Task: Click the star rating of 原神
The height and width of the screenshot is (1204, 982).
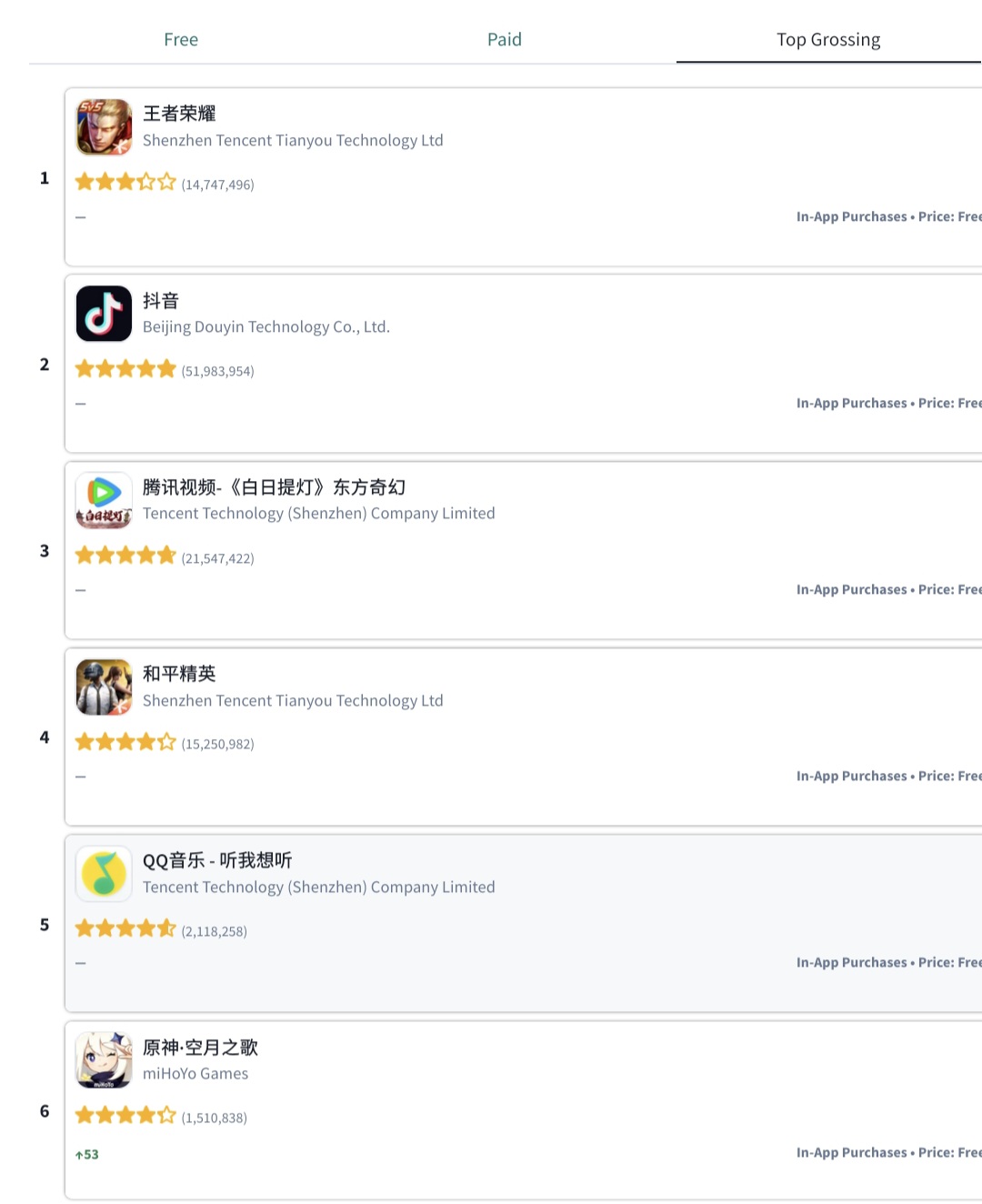Action: point(125,1115)
